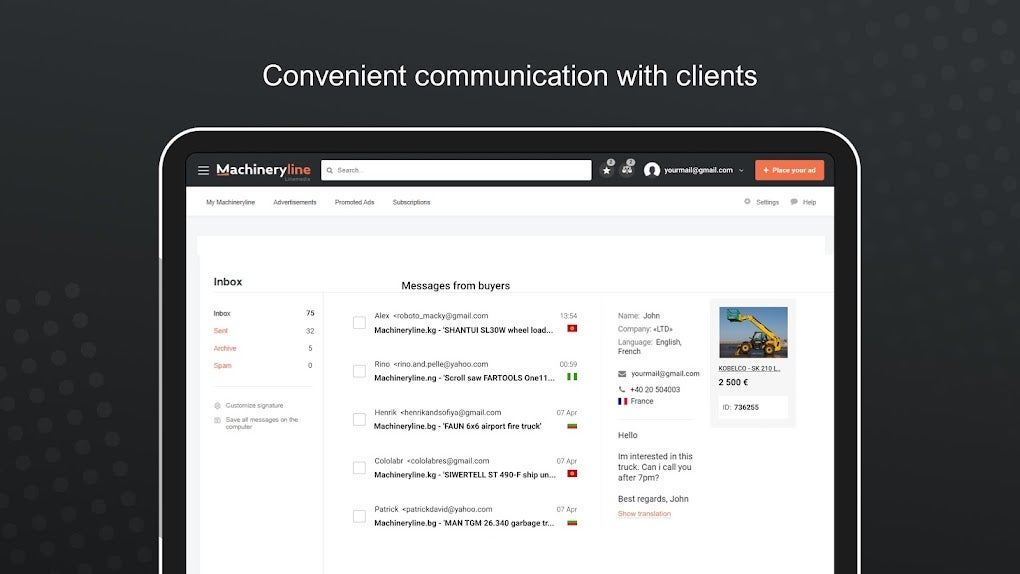The image size is (1020, 574).
Task: Open the hamburger menu icon
Action: [x=203, y=171]
